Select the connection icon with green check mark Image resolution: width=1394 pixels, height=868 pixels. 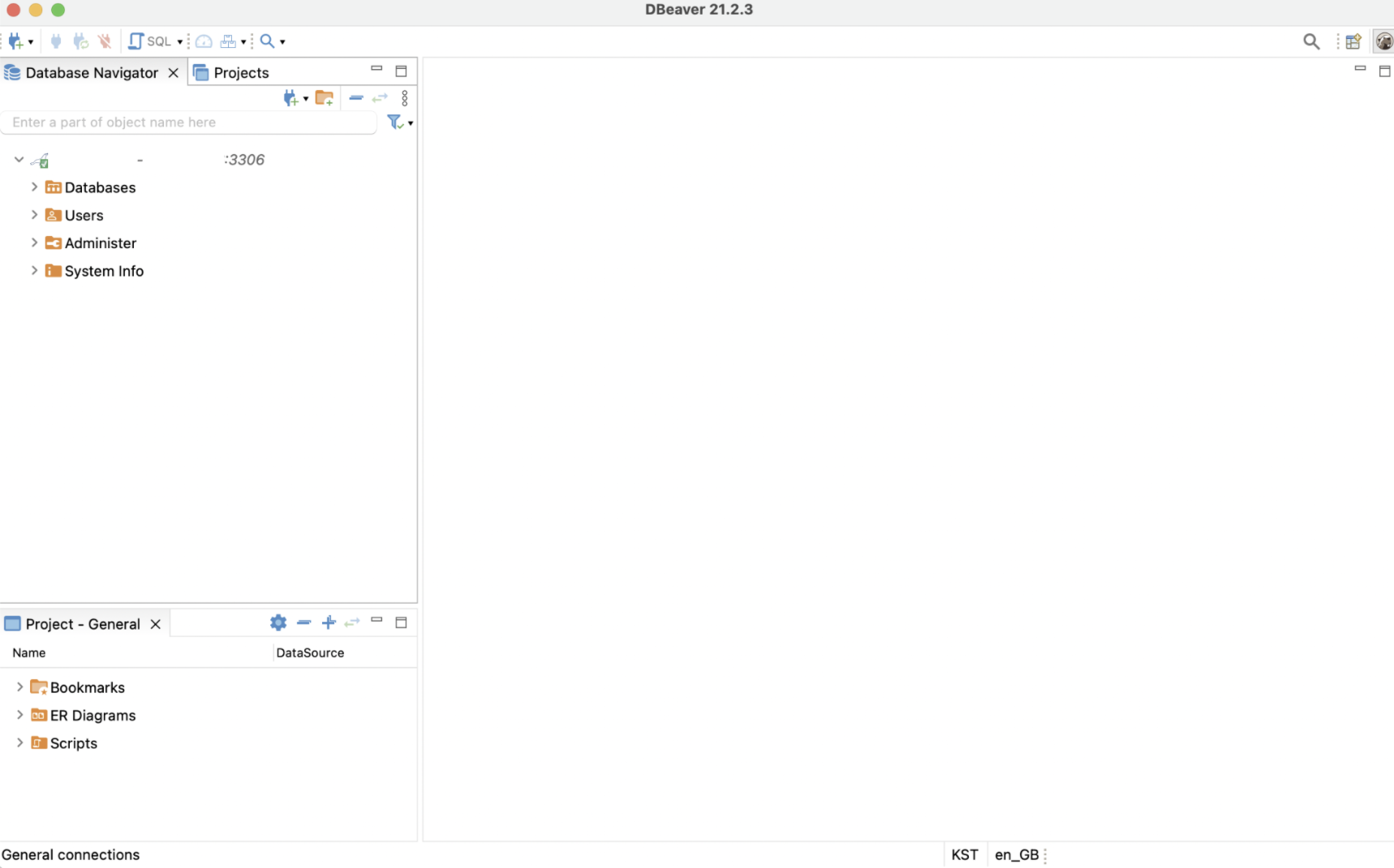coord(41,161)
